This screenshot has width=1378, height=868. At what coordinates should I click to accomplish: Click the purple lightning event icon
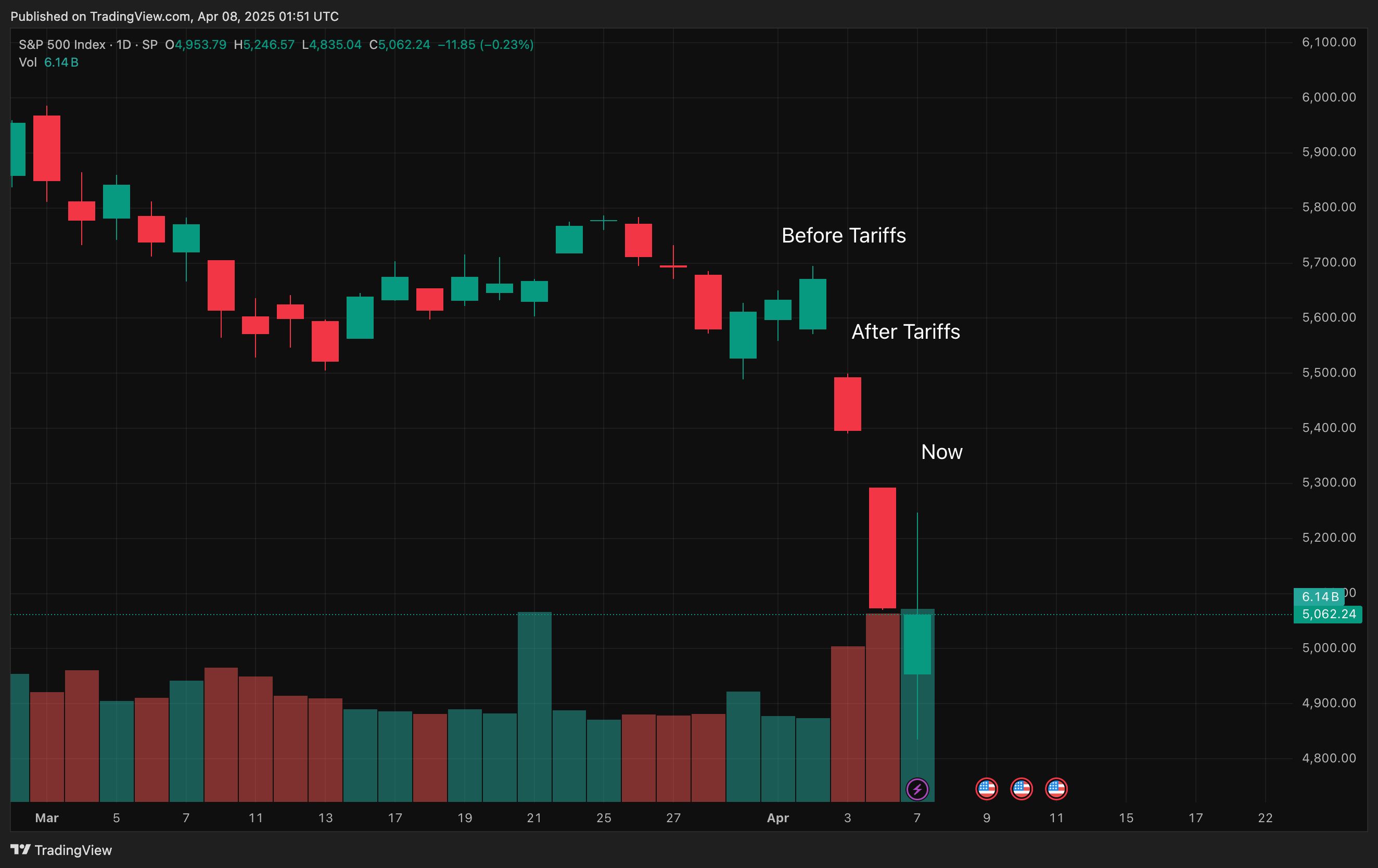coord(917,789)
